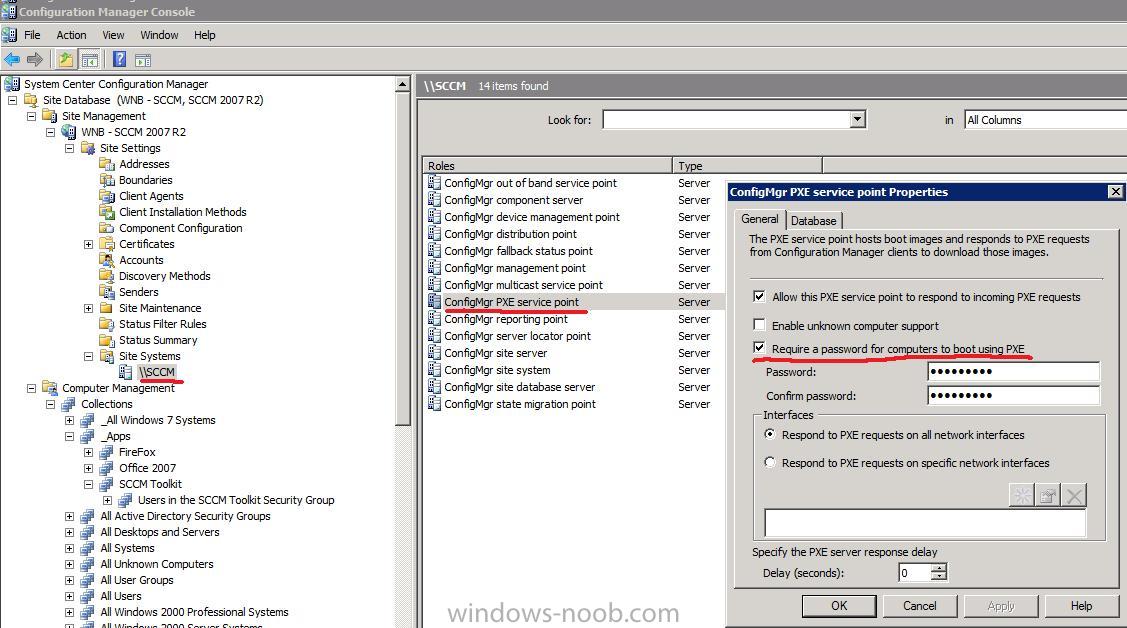This screenshot has height=628, width=1127.
Task: Toggle Allow PXE service point to respond checkbox
Action: pyautogui.click(x=759, y=296)
